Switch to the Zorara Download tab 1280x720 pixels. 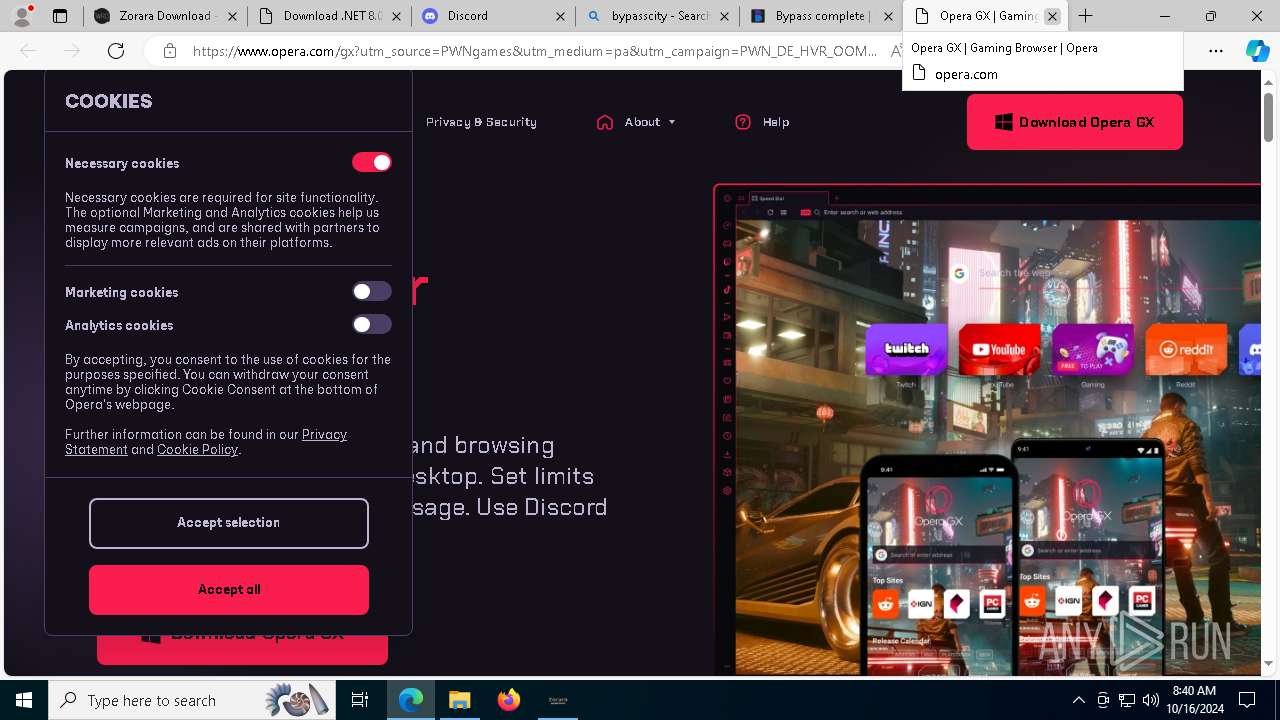(x=165, y=16)
